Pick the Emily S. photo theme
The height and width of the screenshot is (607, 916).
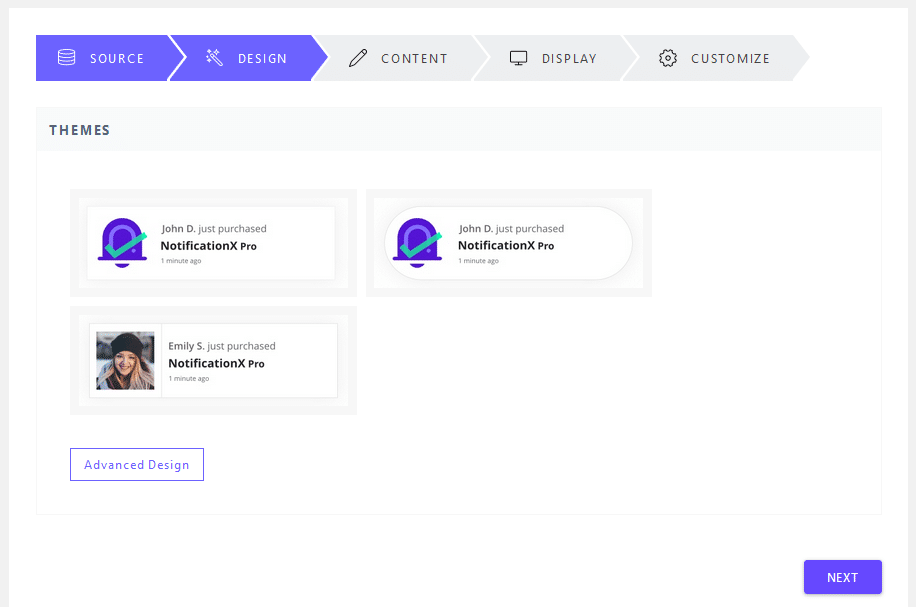click(213, 360)
